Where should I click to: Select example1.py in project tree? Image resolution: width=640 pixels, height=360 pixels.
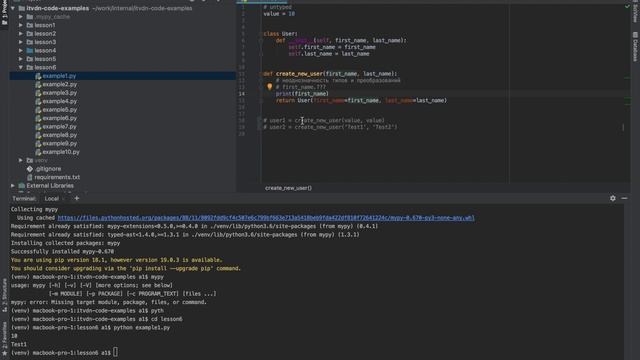59,76
